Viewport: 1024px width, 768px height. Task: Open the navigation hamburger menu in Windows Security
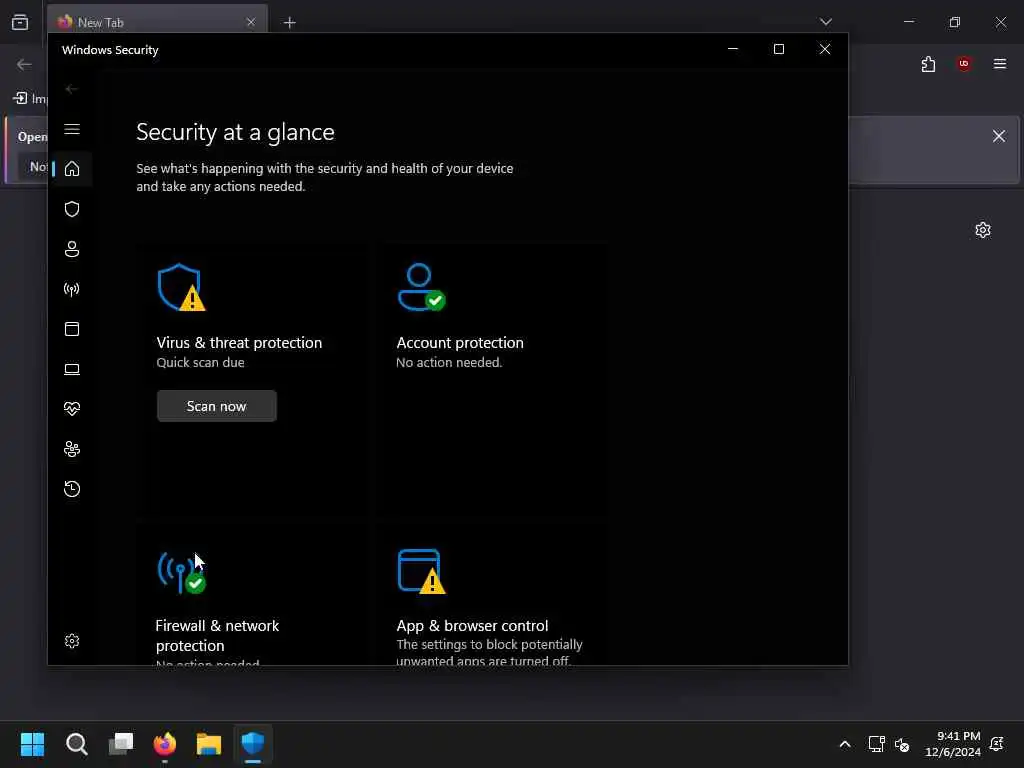(x=72, y=129)
